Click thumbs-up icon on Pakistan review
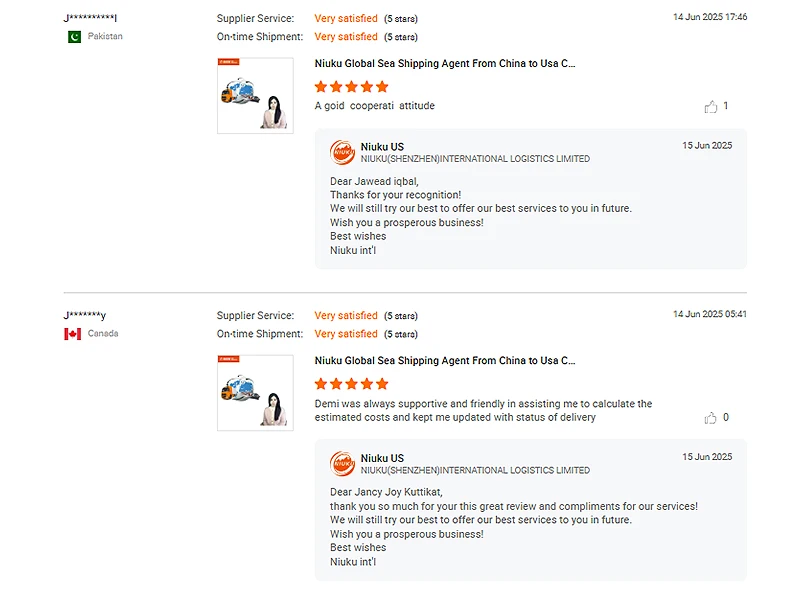 tap(711, 107)
